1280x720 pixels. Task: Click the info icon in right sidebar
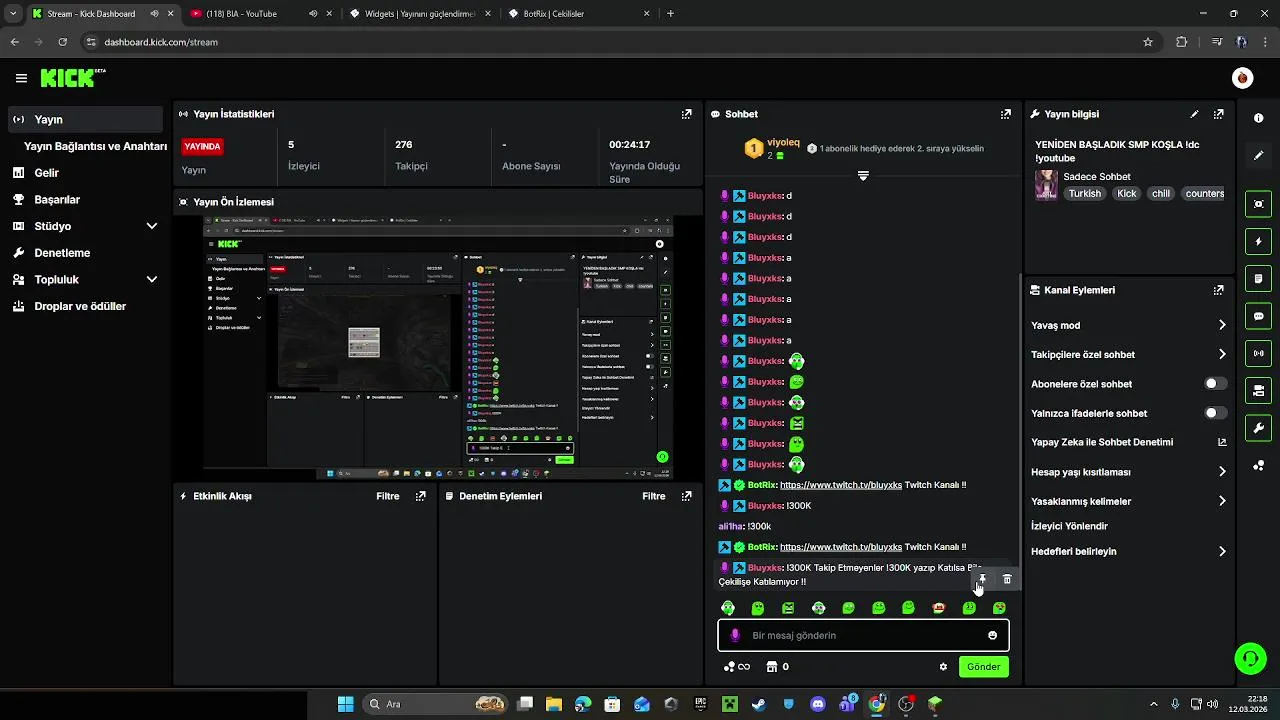1258,118
